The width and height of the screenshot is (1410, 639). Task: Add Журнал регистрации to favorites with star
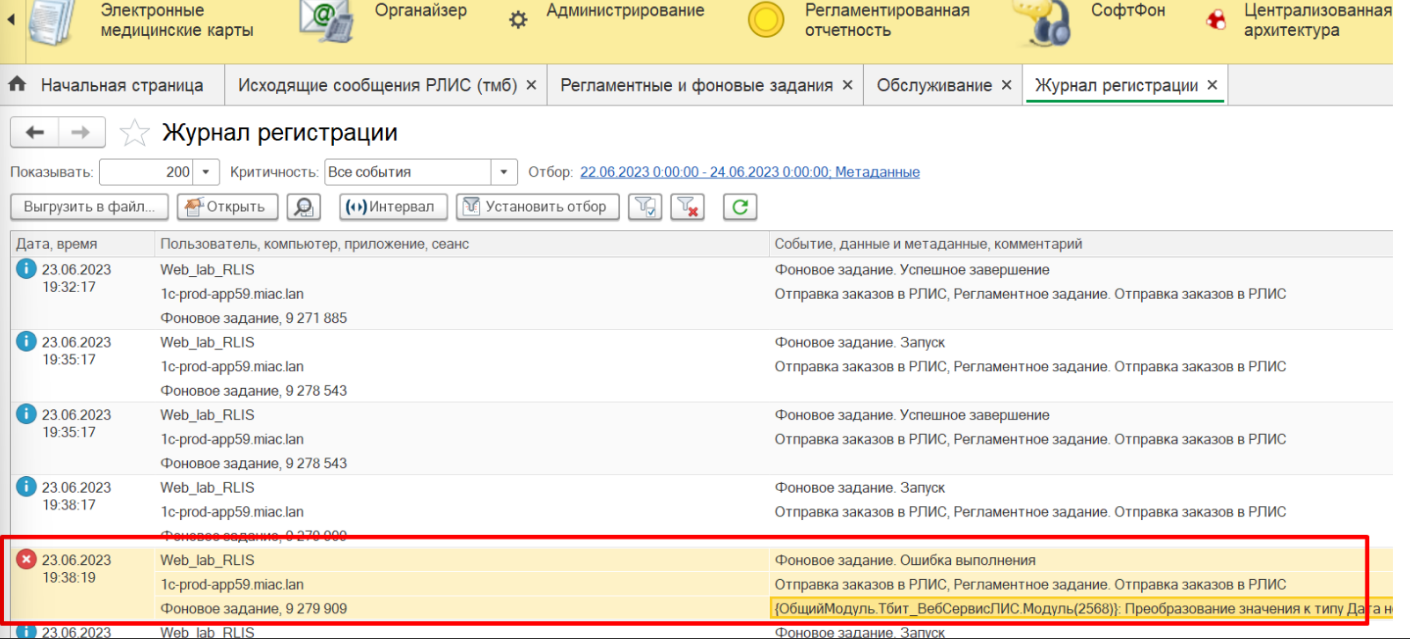point(135,133)
